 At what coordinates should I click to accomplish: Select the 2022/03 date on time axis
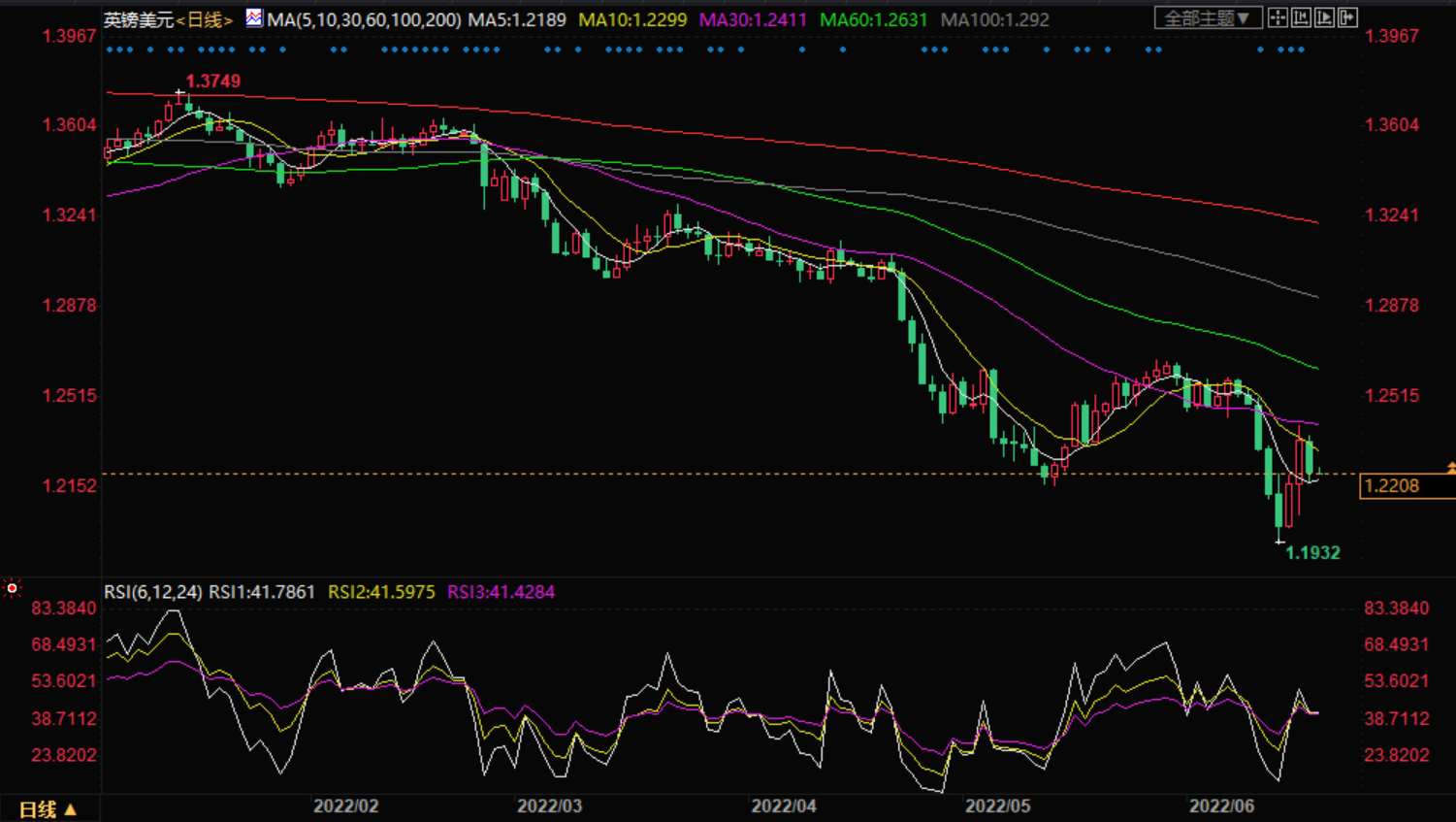tap(549, 806)
